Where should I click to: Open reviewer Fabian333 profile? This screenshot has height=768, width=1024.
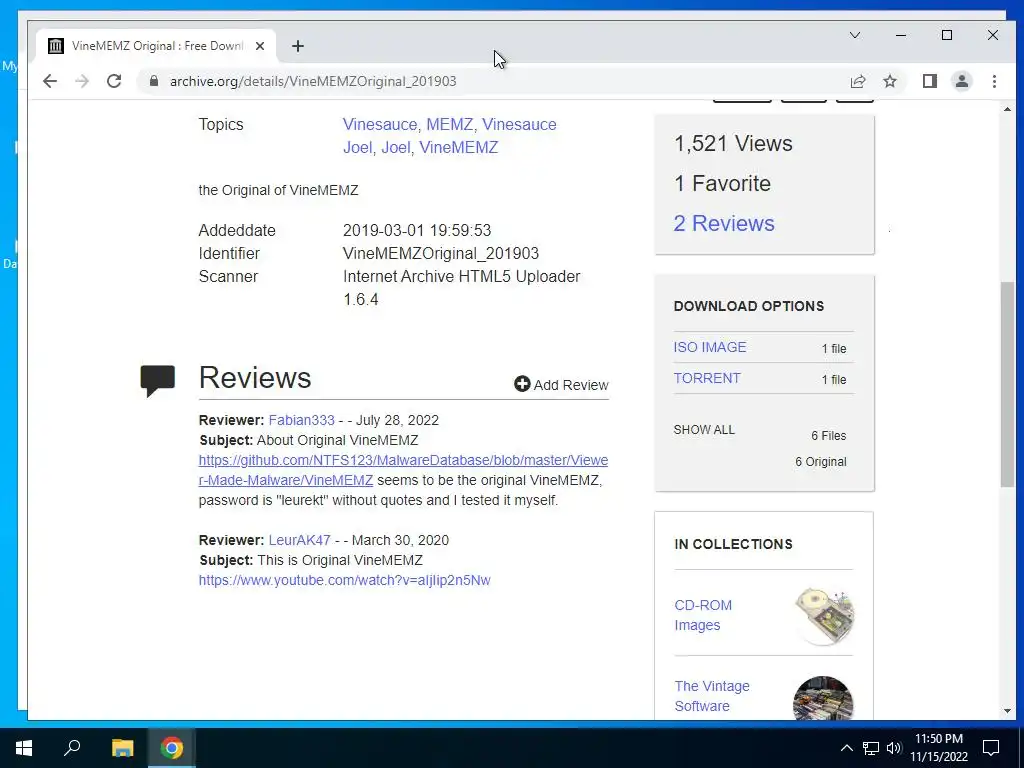(302, 420)
